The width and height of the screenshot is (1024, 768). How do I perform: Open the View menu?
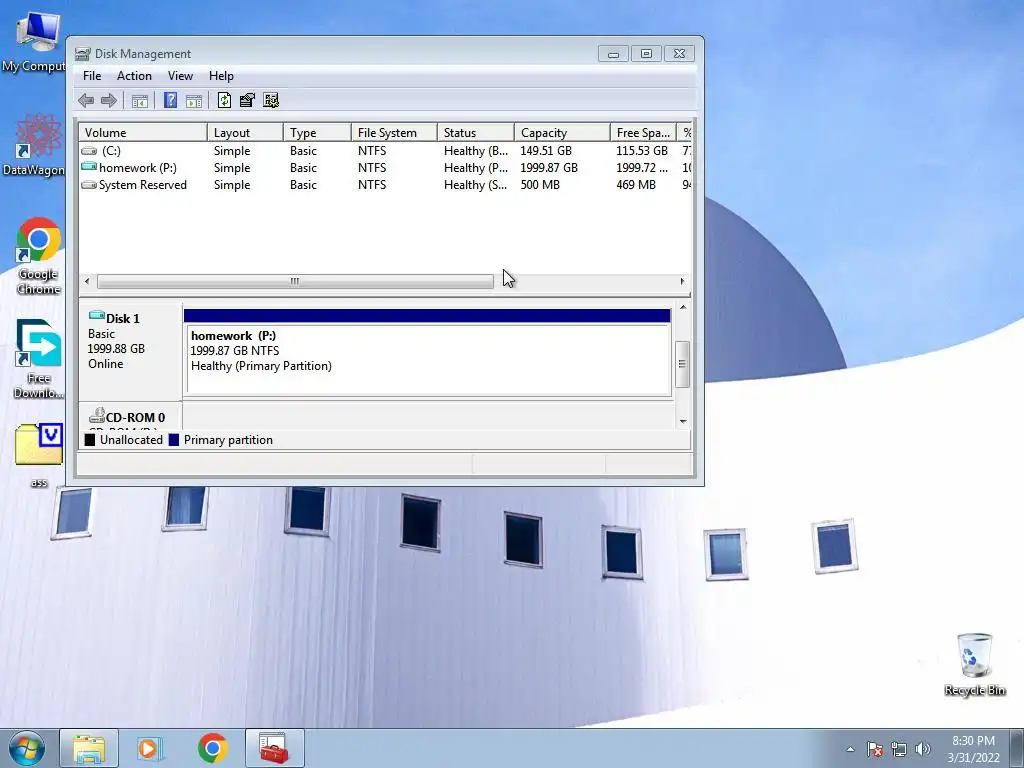(180, 76)
